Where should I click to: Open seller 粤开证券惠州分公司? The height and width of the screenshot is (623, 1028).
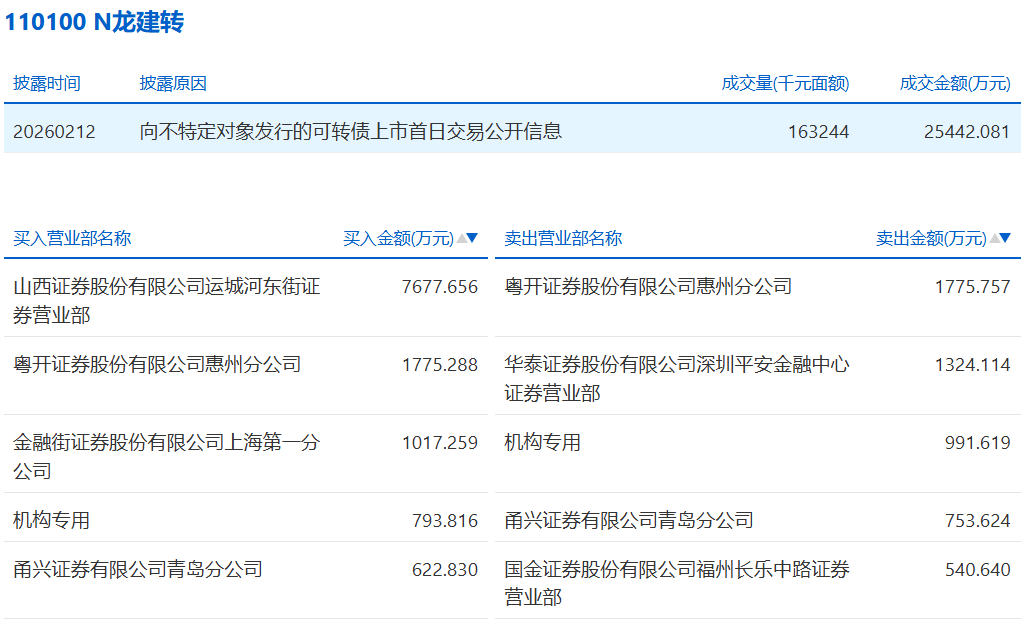tap(648, 287)
